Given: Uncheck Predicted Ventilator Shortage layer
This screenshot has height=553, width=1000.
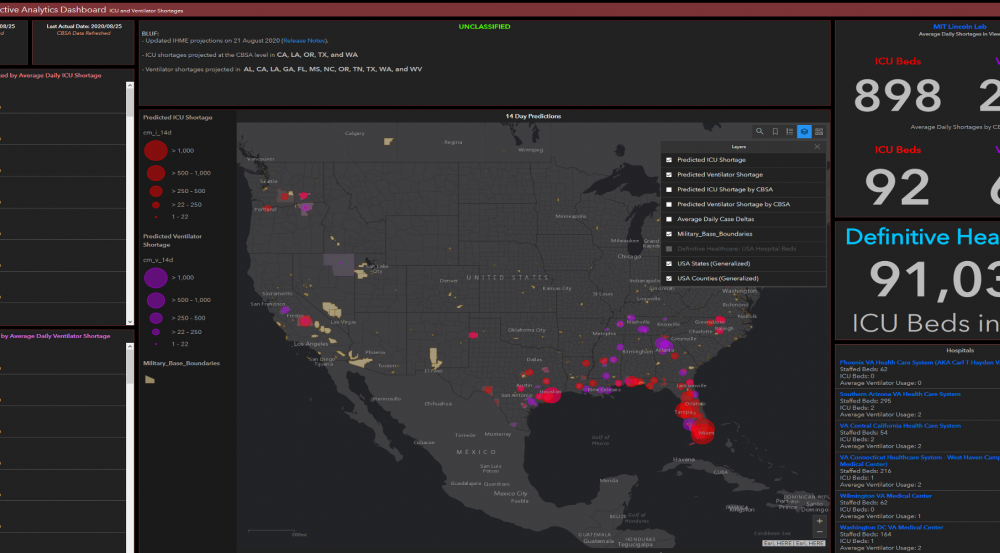Looking at the screenshot, I should (x=669, y=175).
